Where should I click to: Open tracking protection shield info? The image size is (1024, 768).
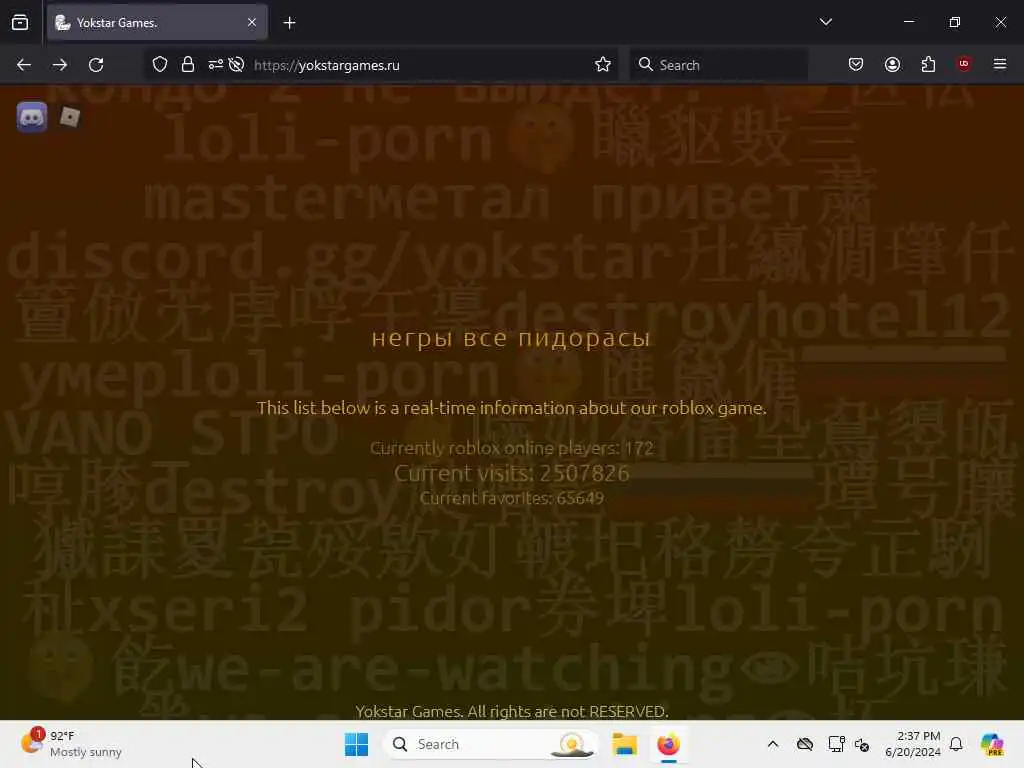coord(160,65)
